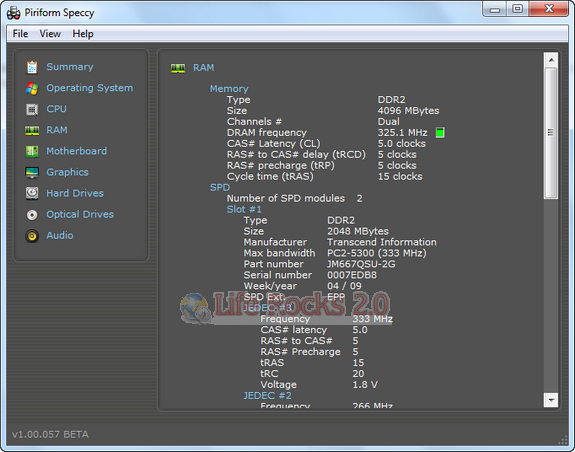
Task: Open the Summary section
Action: click(x=70, y=67)
